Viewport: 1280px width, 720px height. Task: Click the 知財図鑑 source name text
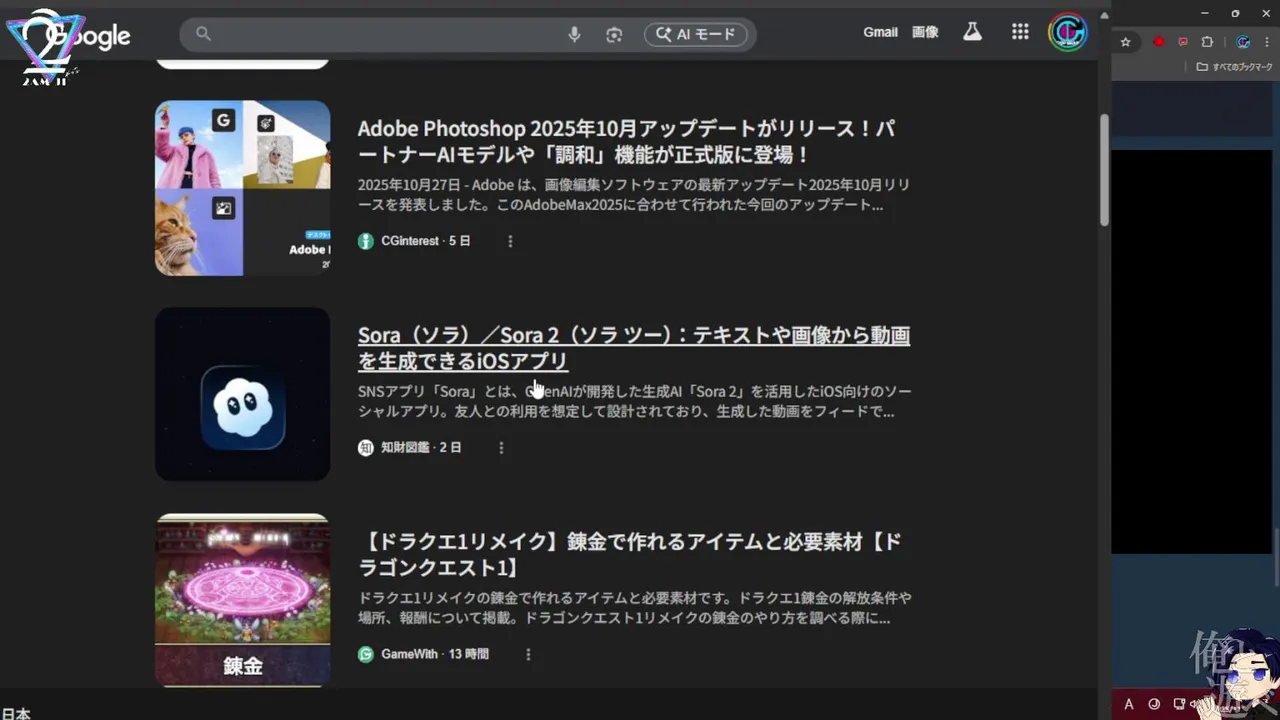coord(406,447)
